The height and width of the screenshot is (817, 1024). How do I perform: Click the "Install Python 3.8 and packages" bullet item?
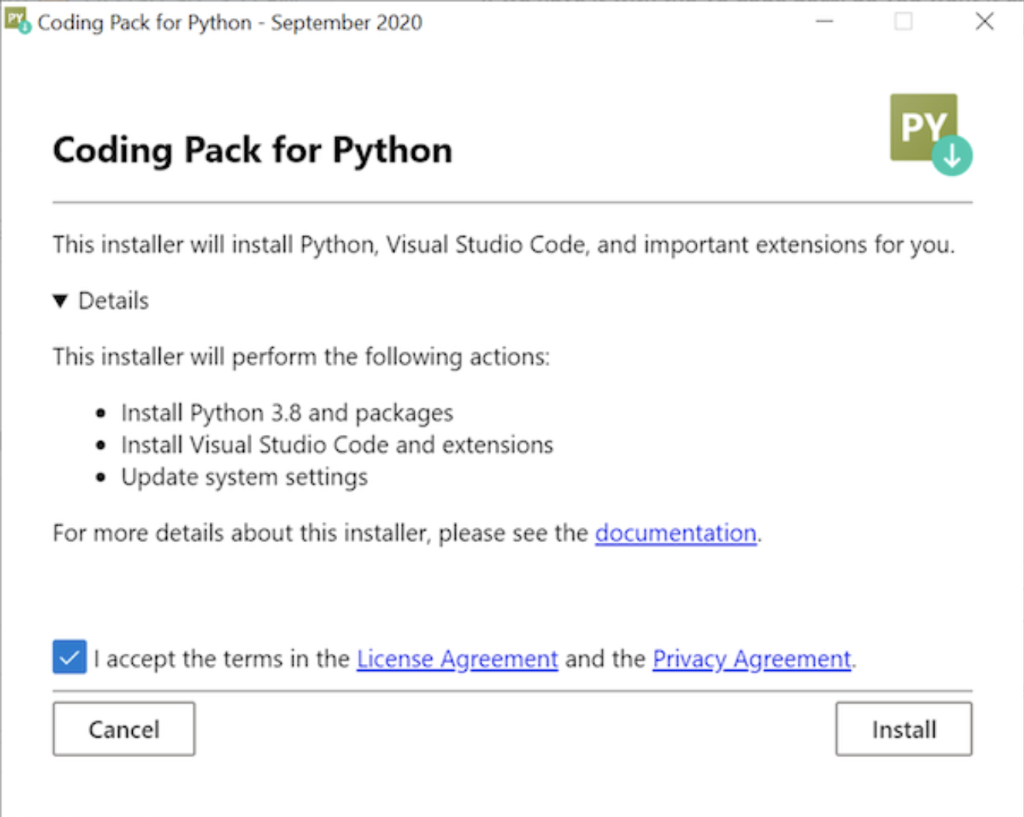coord(287,412)
